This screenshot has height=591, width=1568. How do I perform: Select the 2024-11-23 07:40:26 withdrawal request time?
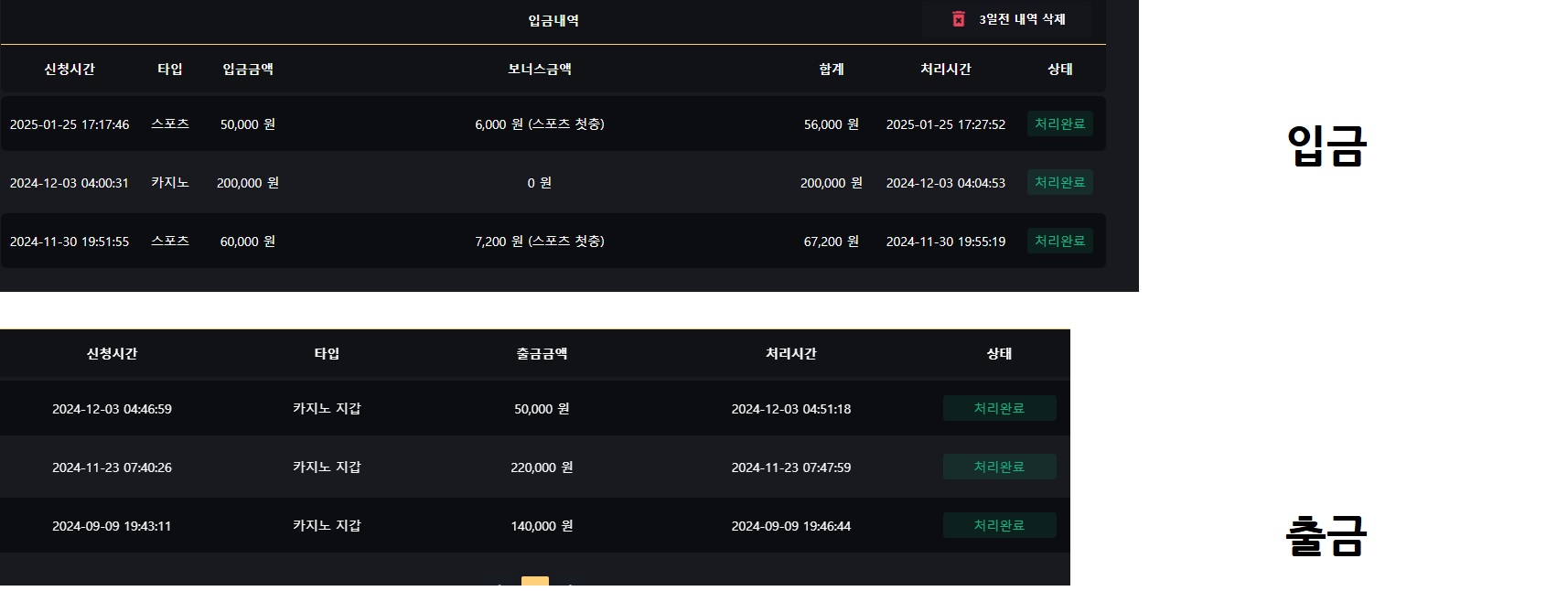coord(112,467)
